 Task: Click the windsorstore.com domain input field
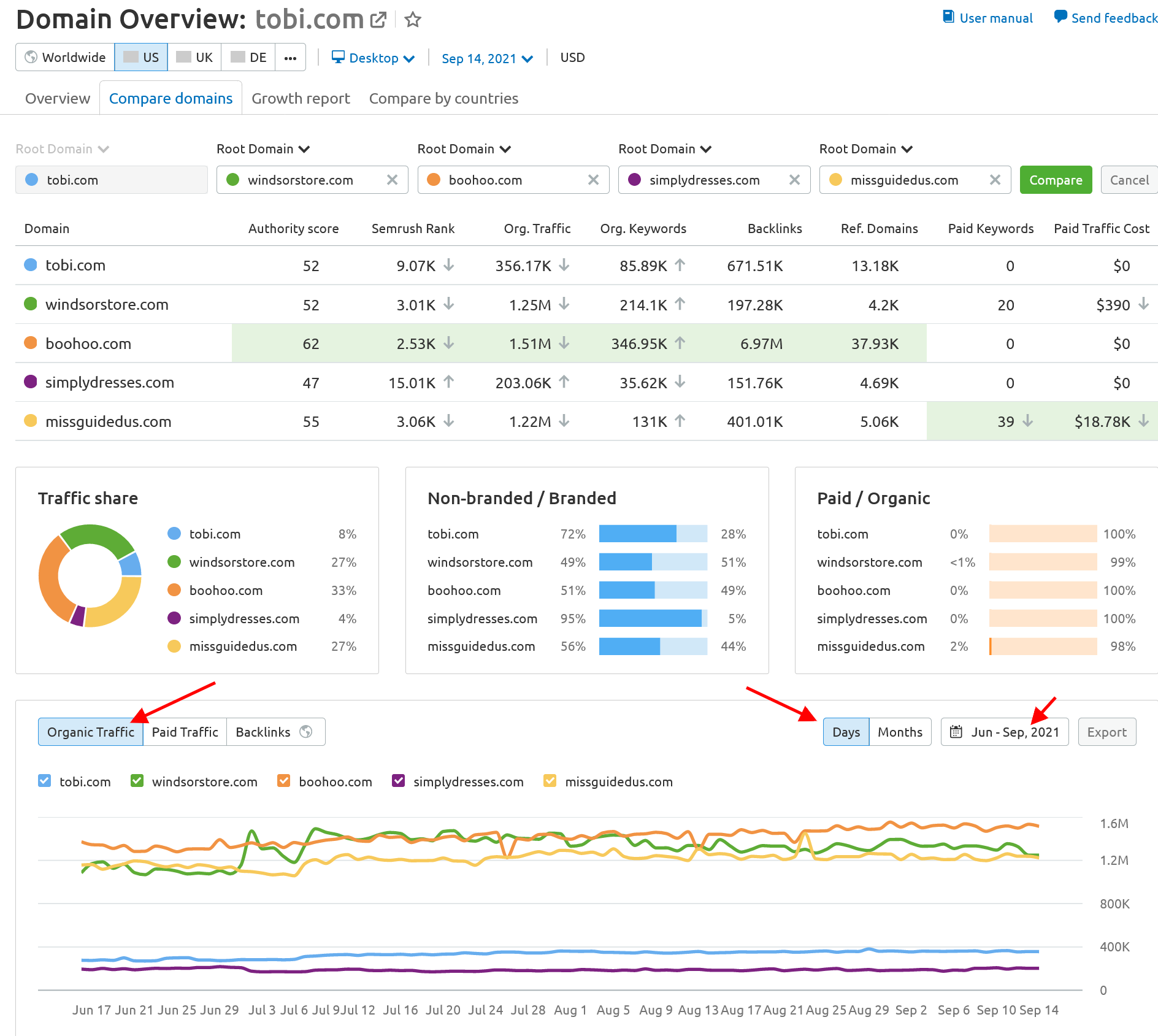click(312, 180)
